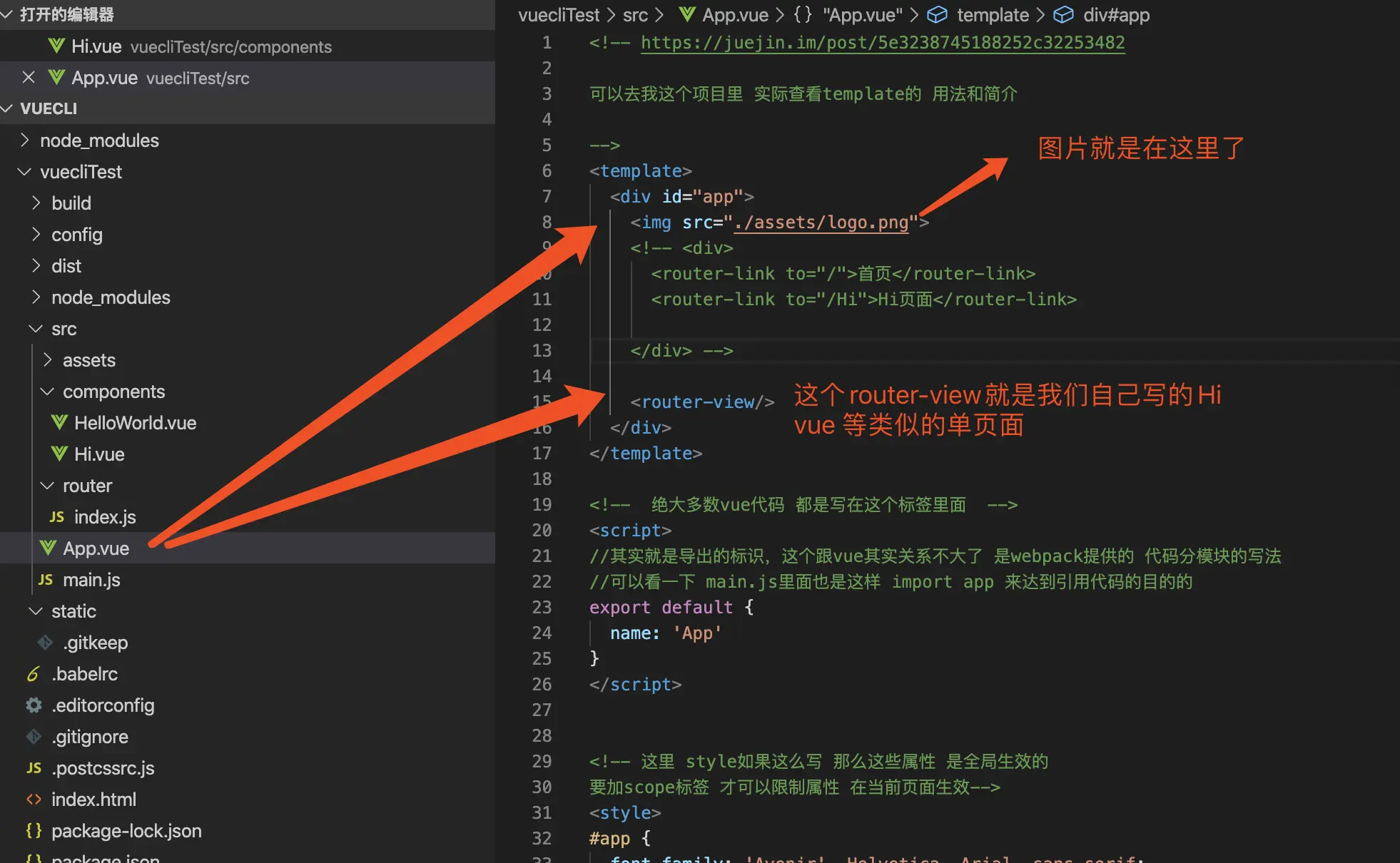Click HTML icon next to index.html
Screen dimensions: 1400x863
[x=34, y=800]
